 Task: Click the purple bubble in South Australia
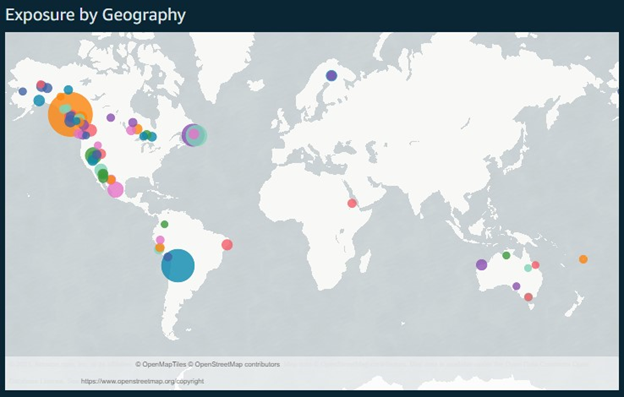tap(516, 286)
